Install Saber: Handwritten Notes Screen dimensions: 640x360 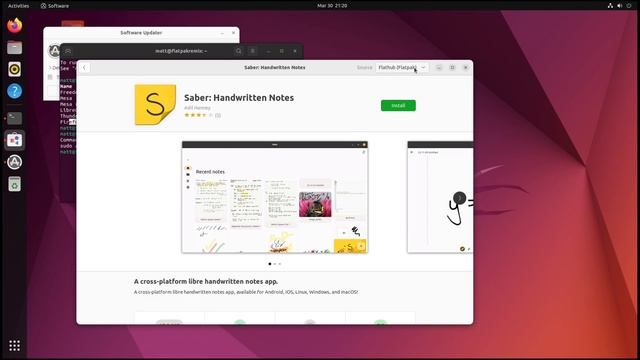(398, 105)
